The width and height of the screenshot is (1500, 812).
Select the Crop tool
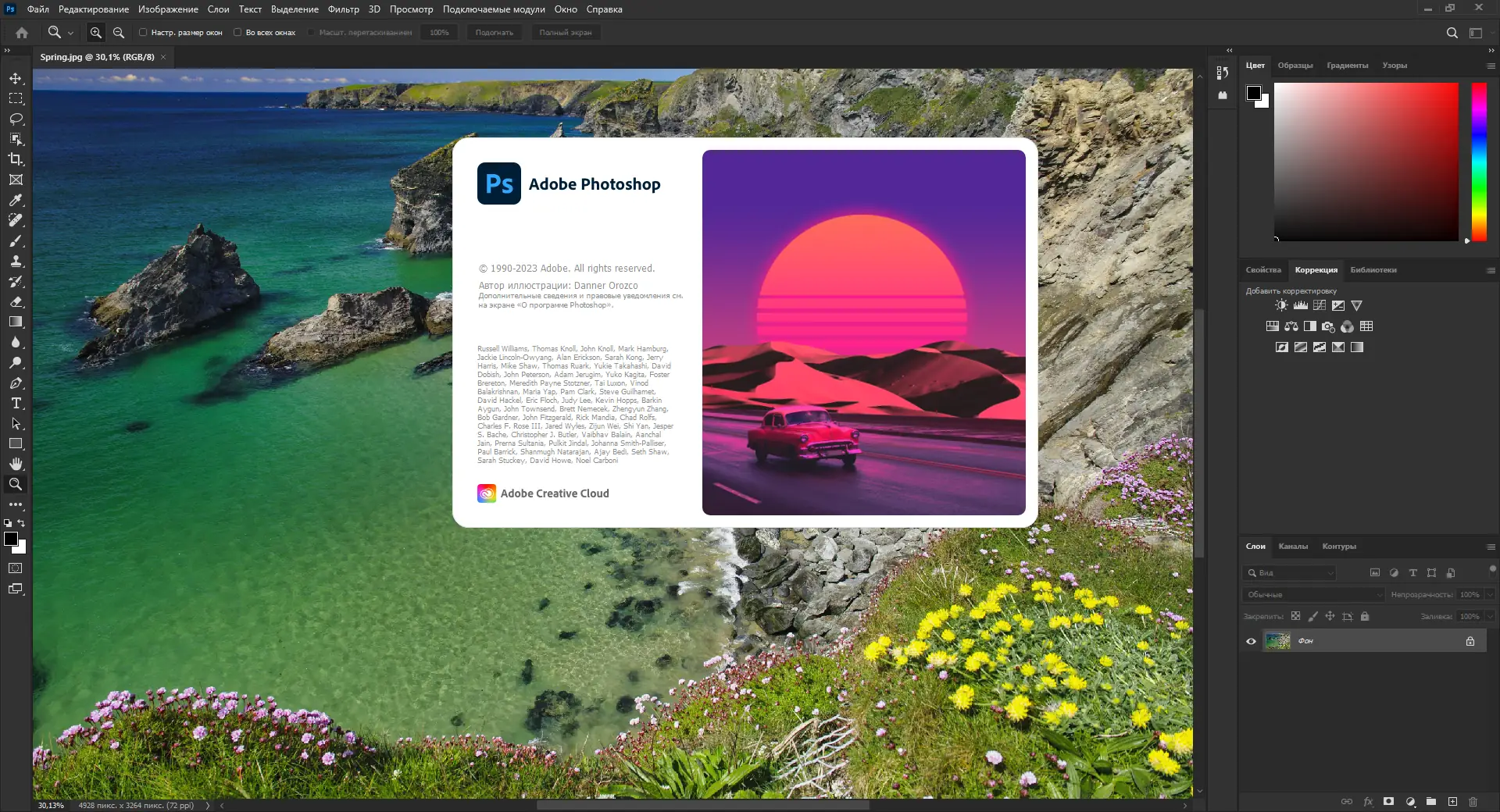coord(16,159)
